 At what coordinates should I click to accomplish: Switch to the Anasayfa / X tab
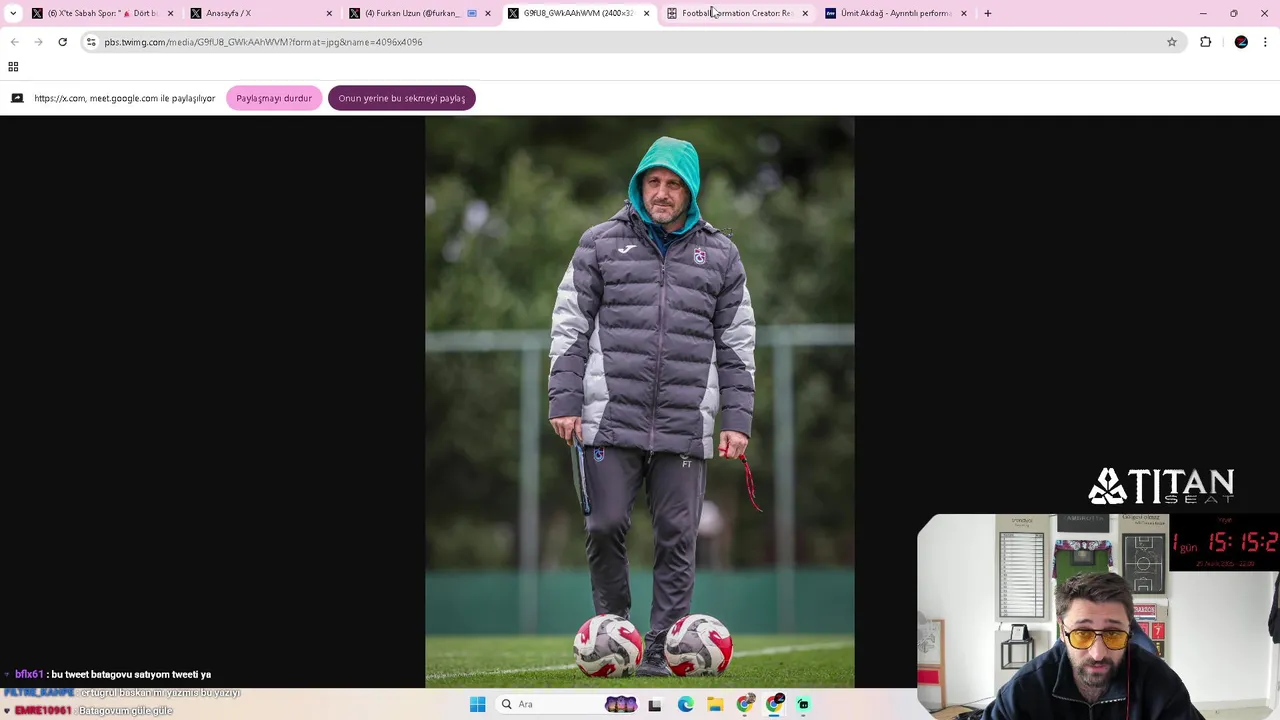click(x=261, y=13)
